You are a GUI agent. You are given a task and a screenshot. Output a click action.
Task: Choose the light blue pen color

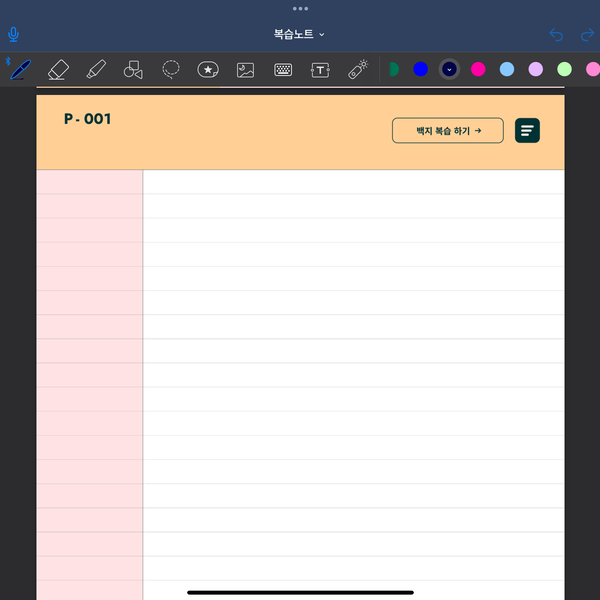pos(507,69)
